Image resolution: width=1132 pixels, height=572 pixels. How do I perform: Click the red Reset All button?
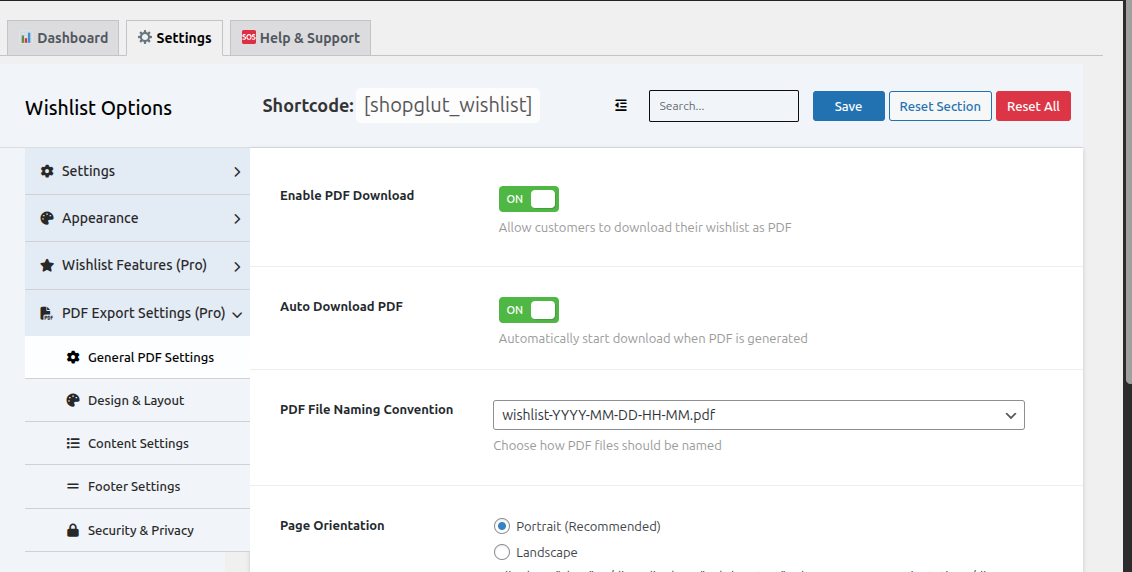click(x=1033, y=106)
